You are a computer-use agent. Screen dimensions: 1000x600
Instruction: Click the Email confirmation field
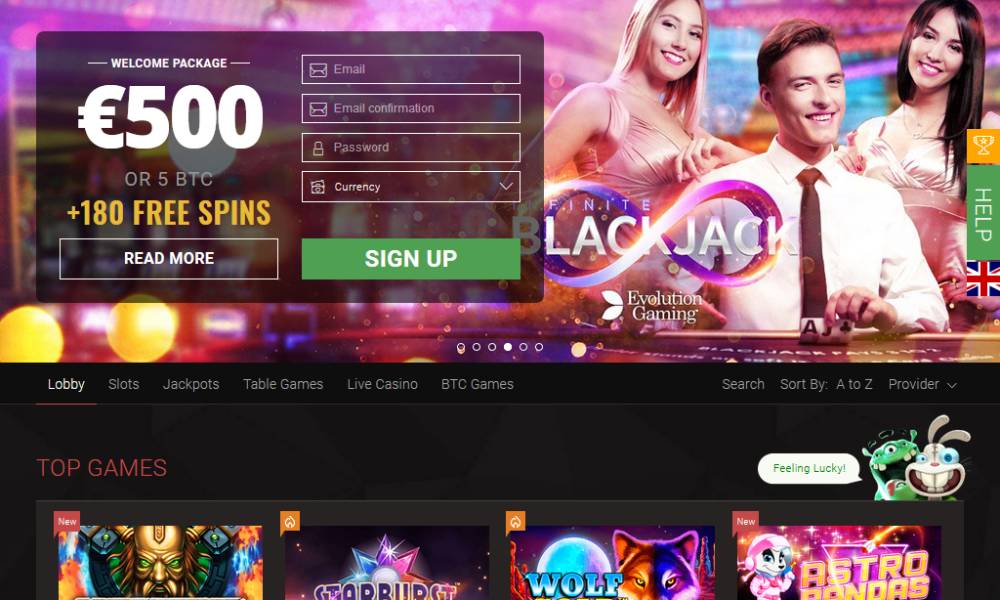click(411, 108)
